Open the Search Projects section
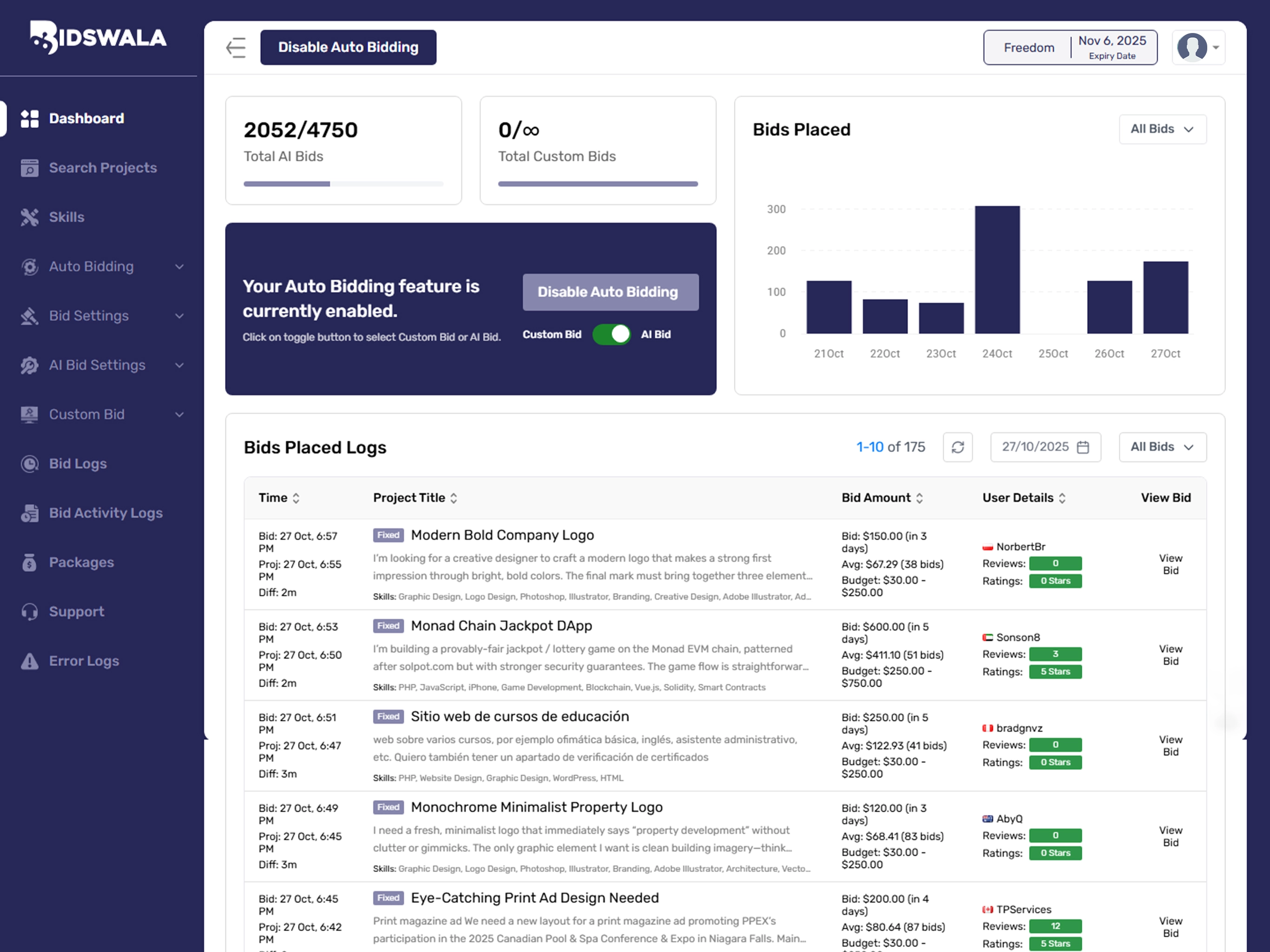 (102, 168)
